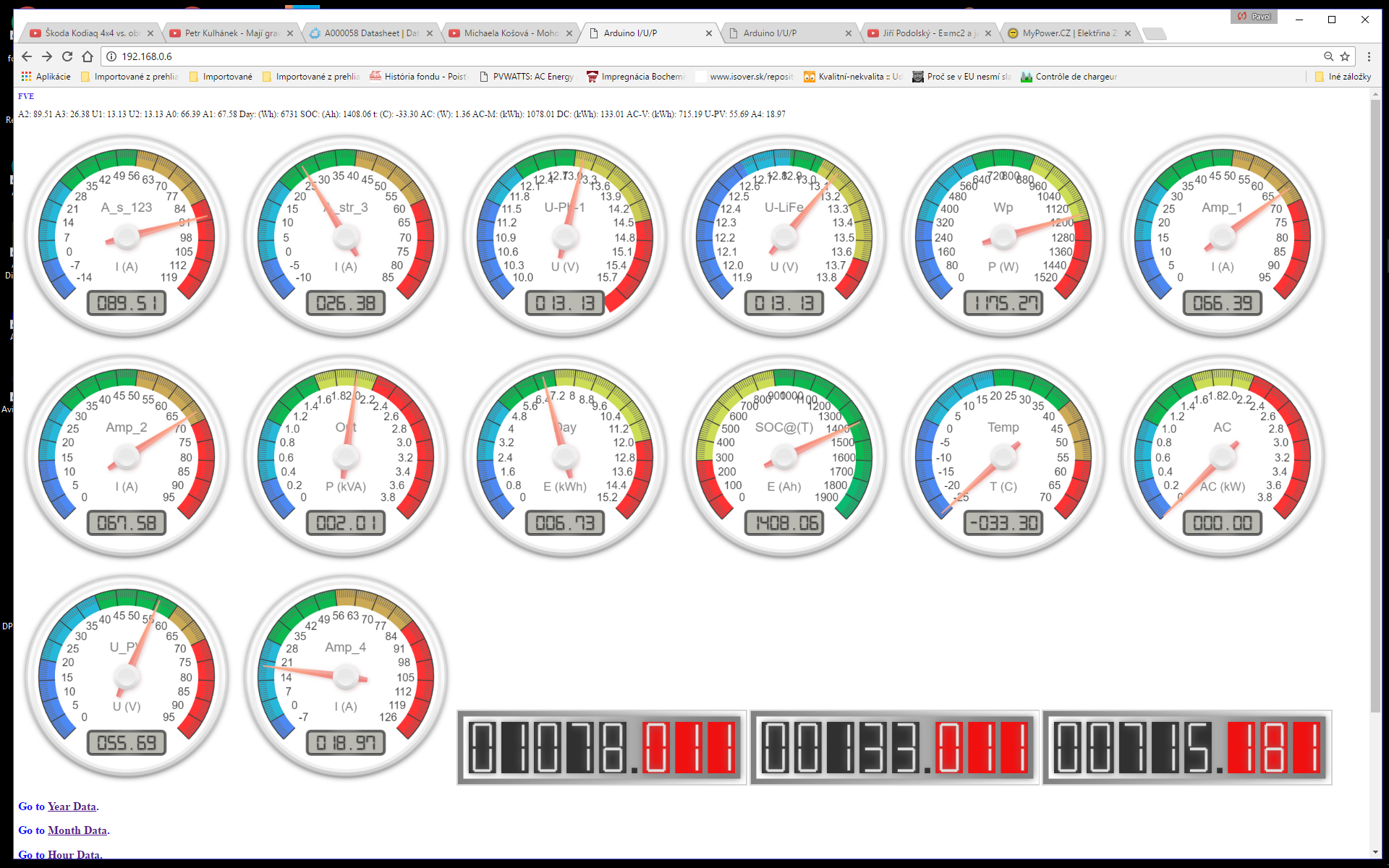Open PVWATTS: AC Energy bookmark
Viewport: 1389px width, 868px height.
[x=527, y=77]
